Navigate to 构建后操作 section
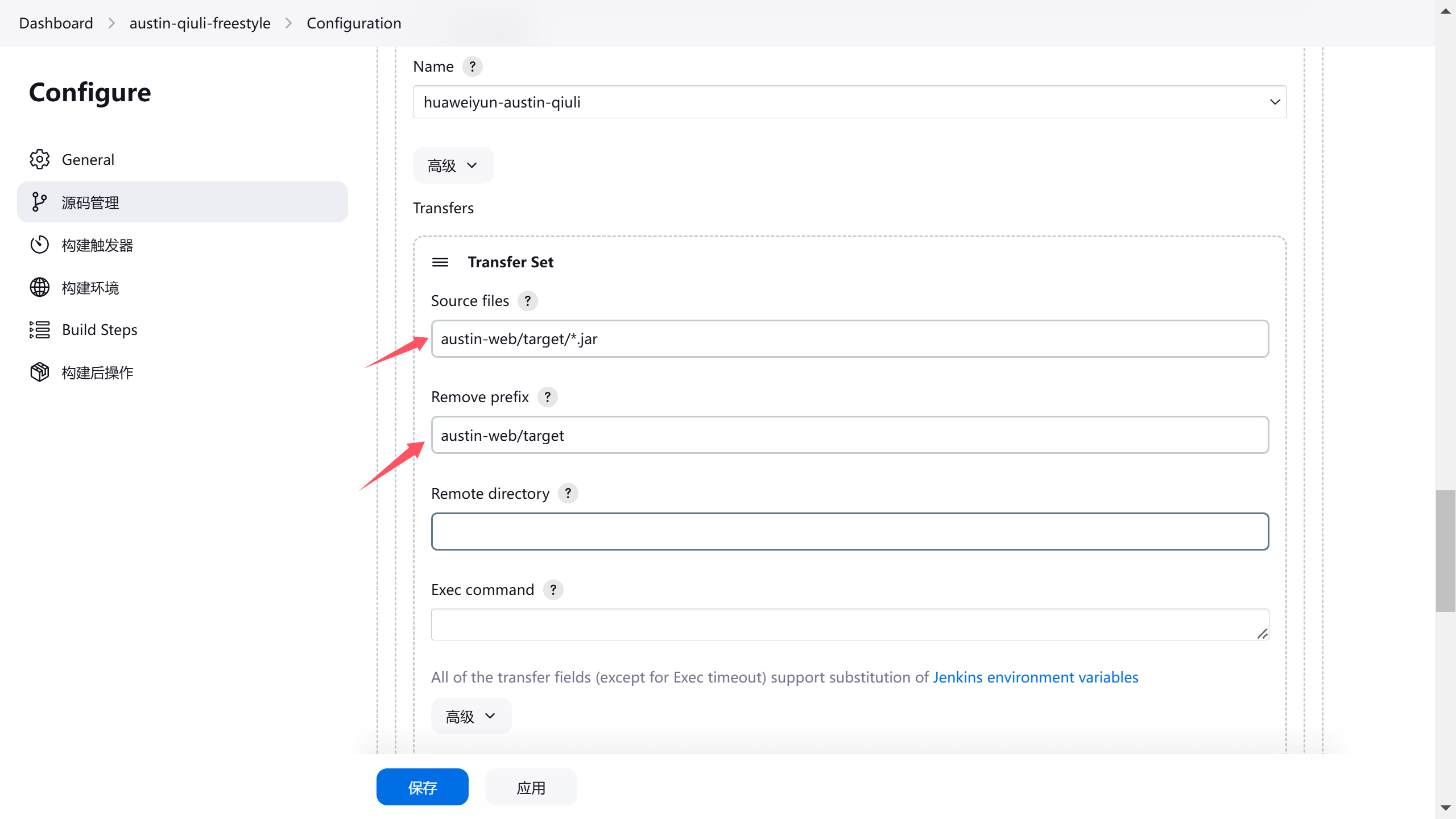1456x819 pixels. (97, 373)
